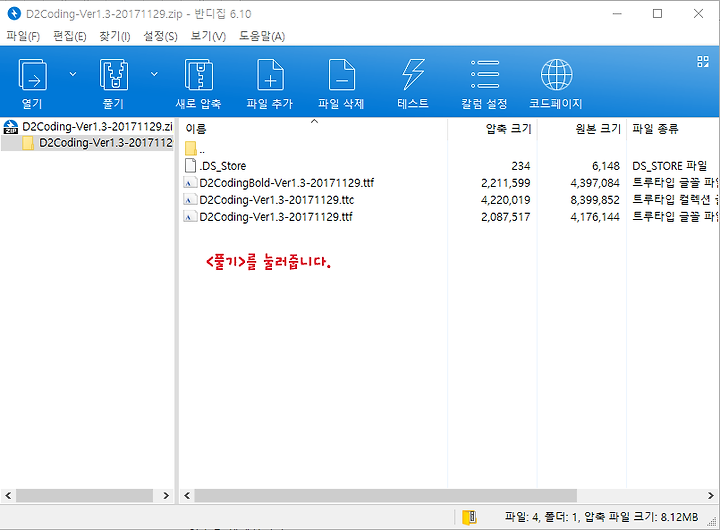Sort by 이름 column header

tap(196, 129)
